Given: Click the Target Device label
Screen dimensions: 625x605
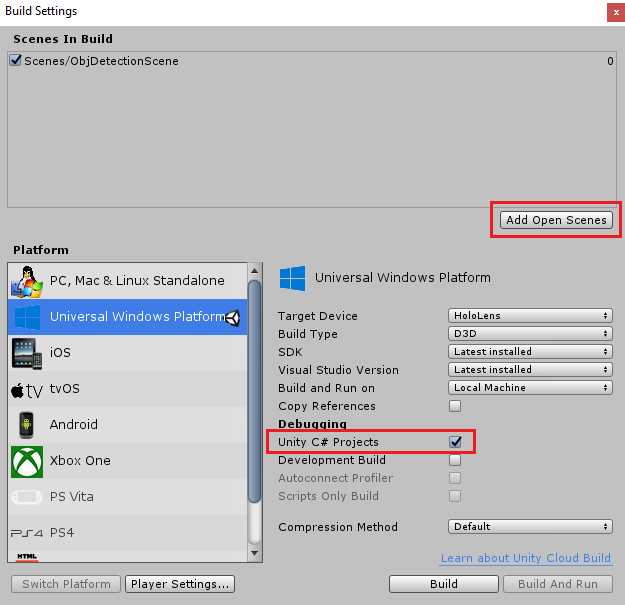Looking at the screenshot, I should point(318,316).
